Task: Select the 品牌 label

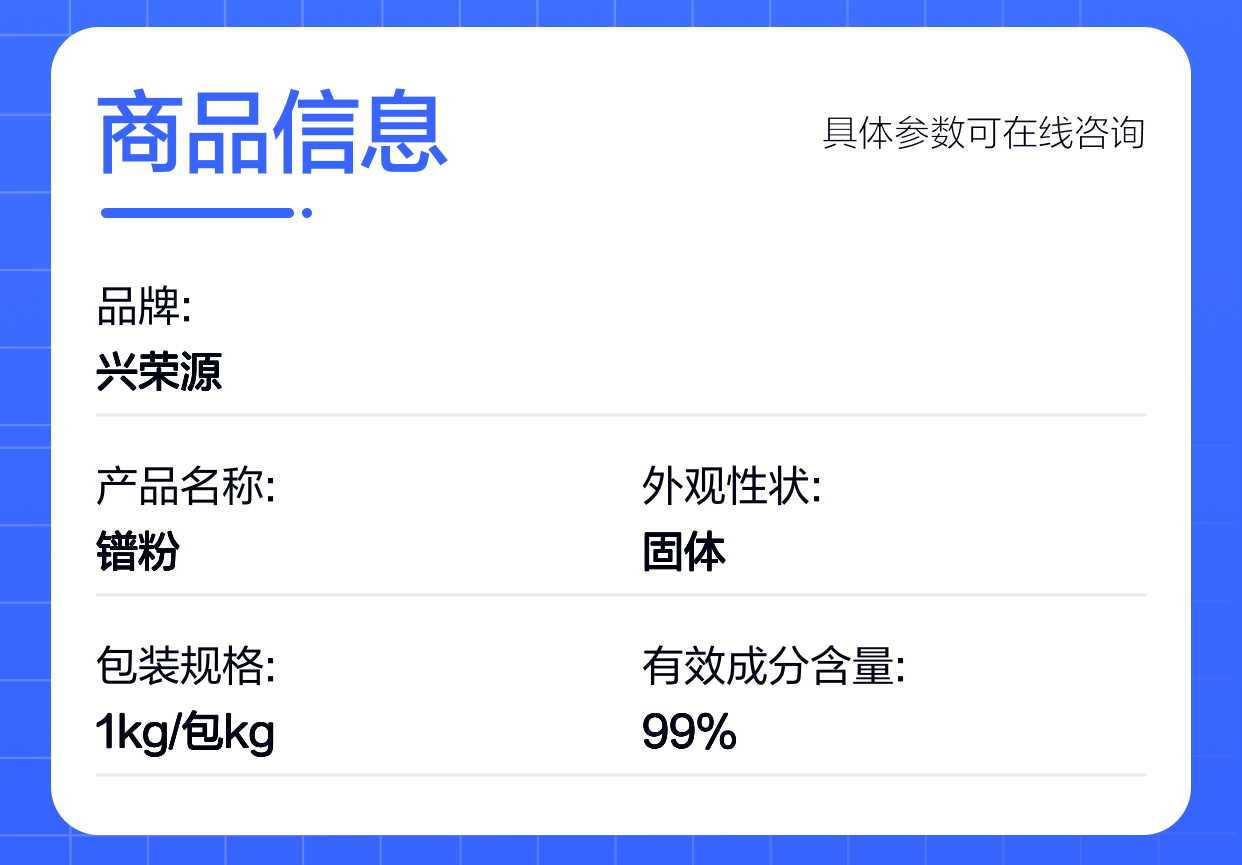Action: point(143,307)
